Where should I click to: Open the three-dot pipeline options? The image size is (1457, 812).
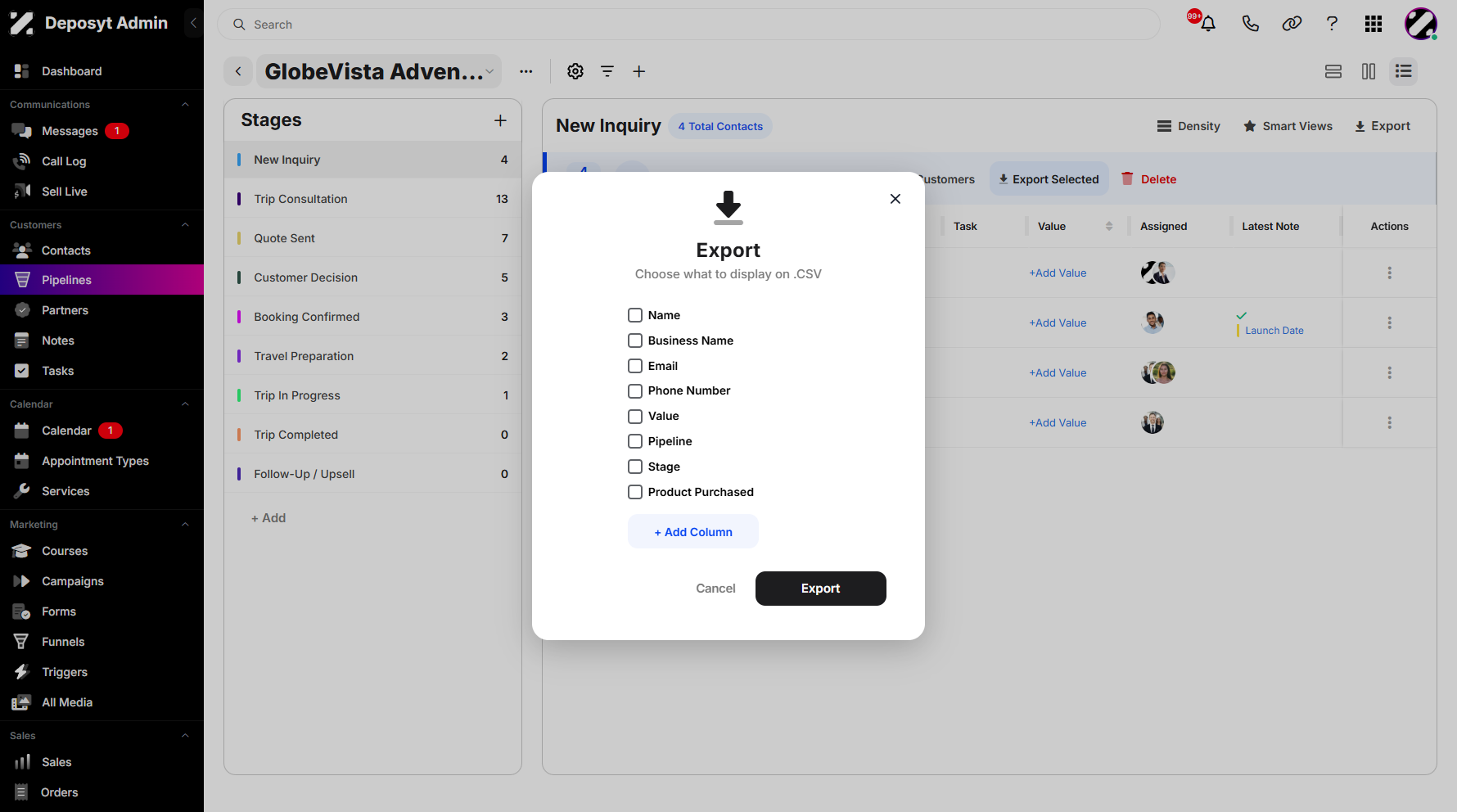tap(526, 71)
